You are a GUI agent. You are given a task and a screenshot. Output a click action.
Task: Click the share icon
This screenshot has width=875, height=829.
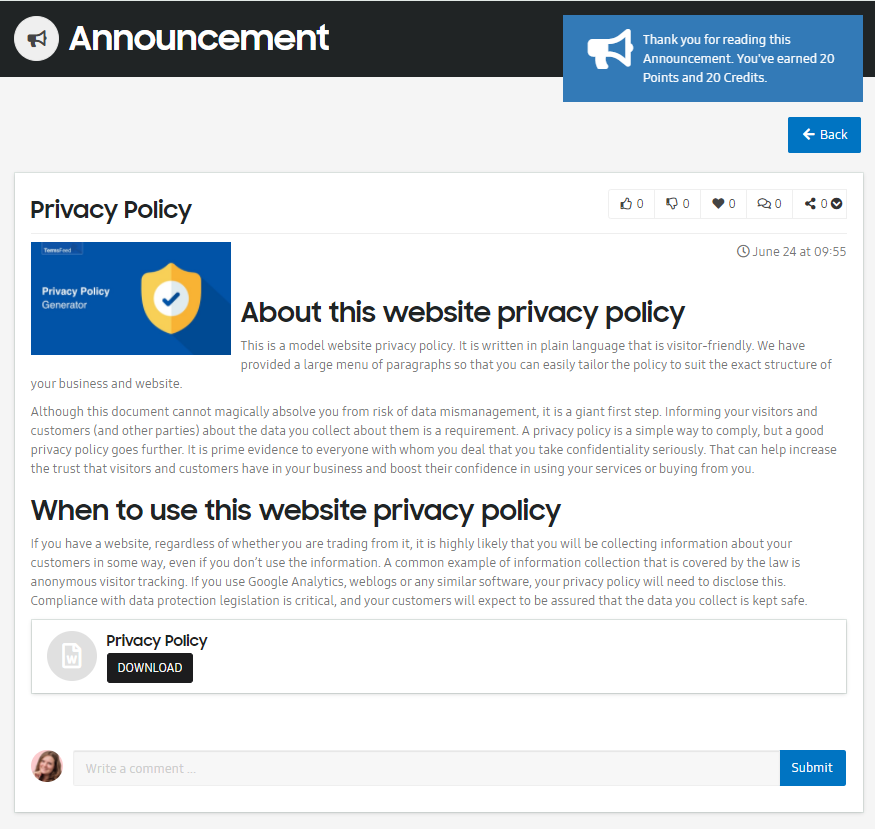[810, 204]
